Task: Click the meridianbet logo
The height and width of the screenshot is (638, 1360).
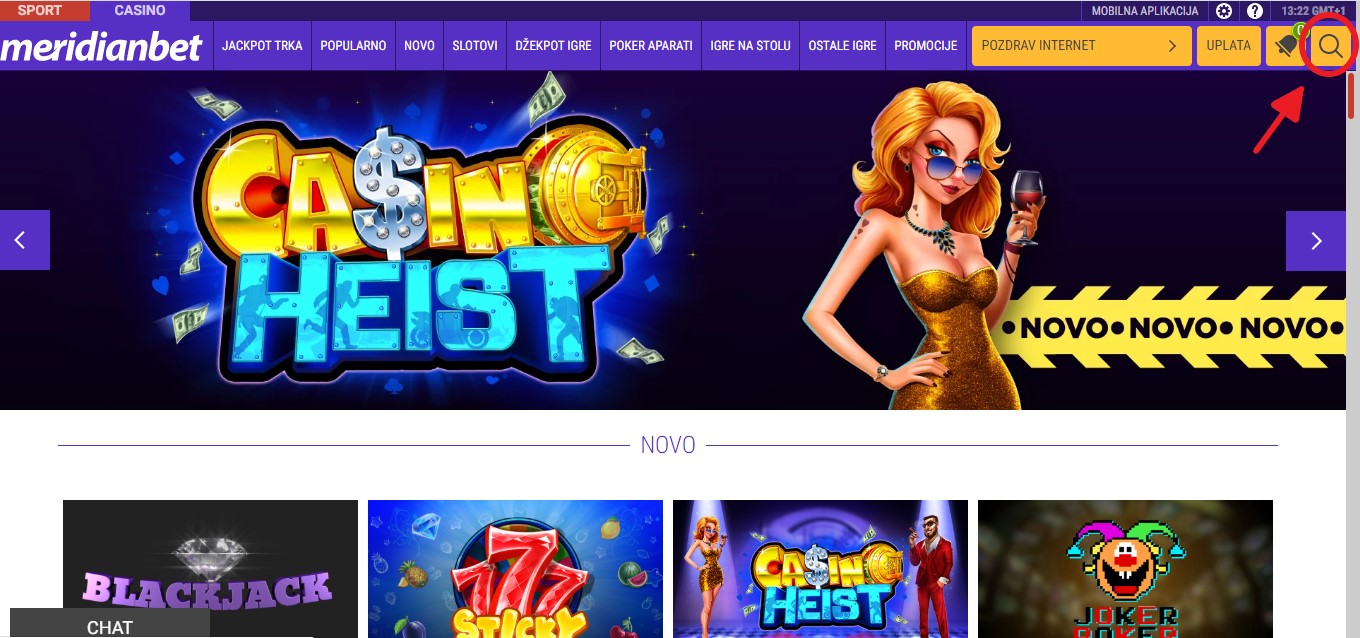Action: [x=102, y=46]
